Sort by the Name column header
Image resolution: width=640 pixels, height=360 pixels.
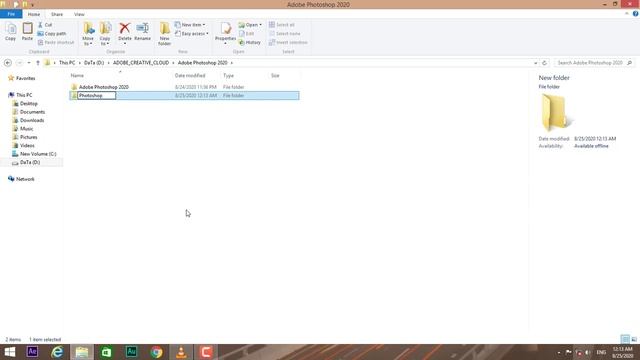(x=77, y=76)
